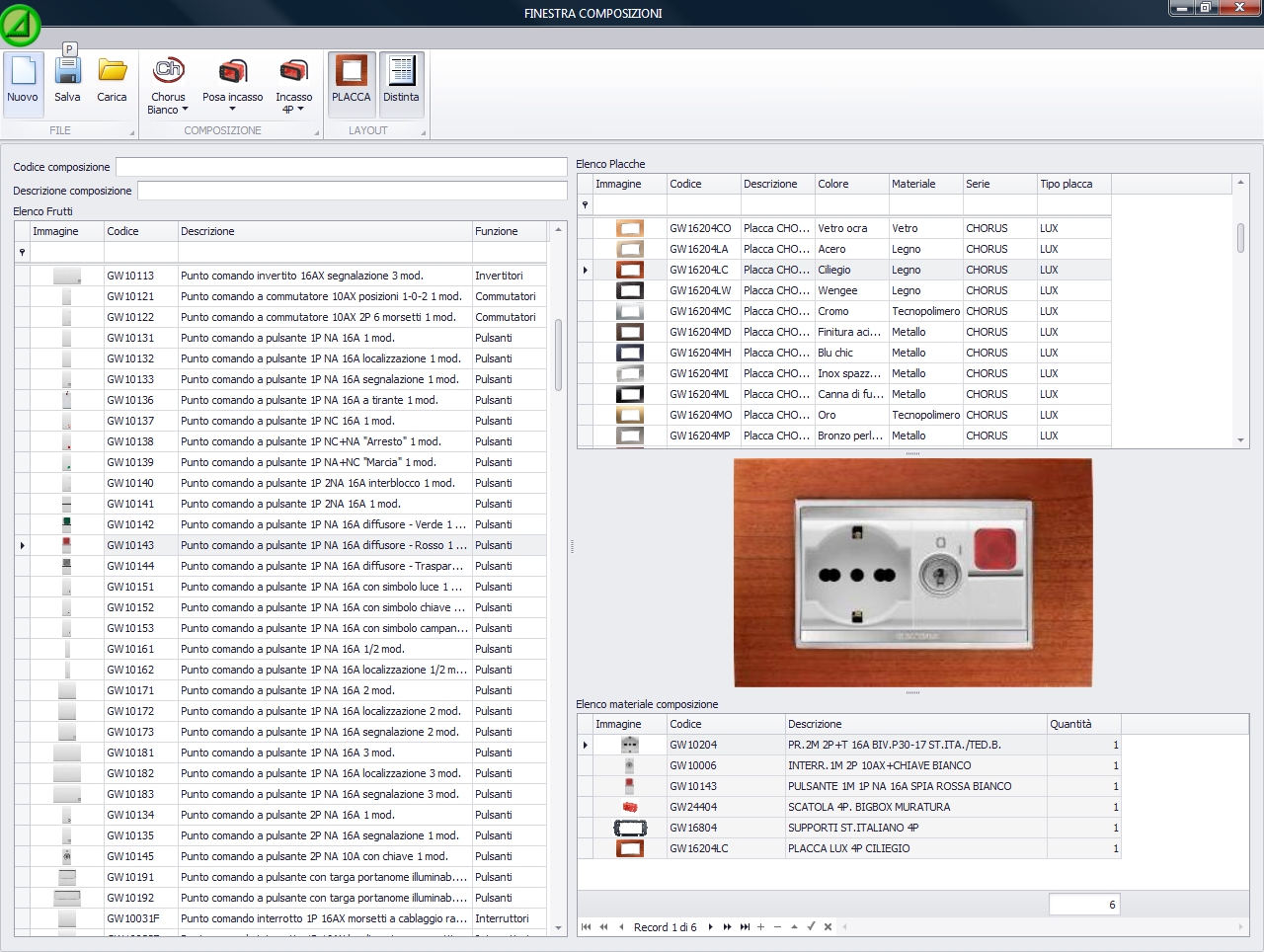This screenshot has width=1264, height=952.
Task: Go to last record in navigator
Action: tap(745, 927)
